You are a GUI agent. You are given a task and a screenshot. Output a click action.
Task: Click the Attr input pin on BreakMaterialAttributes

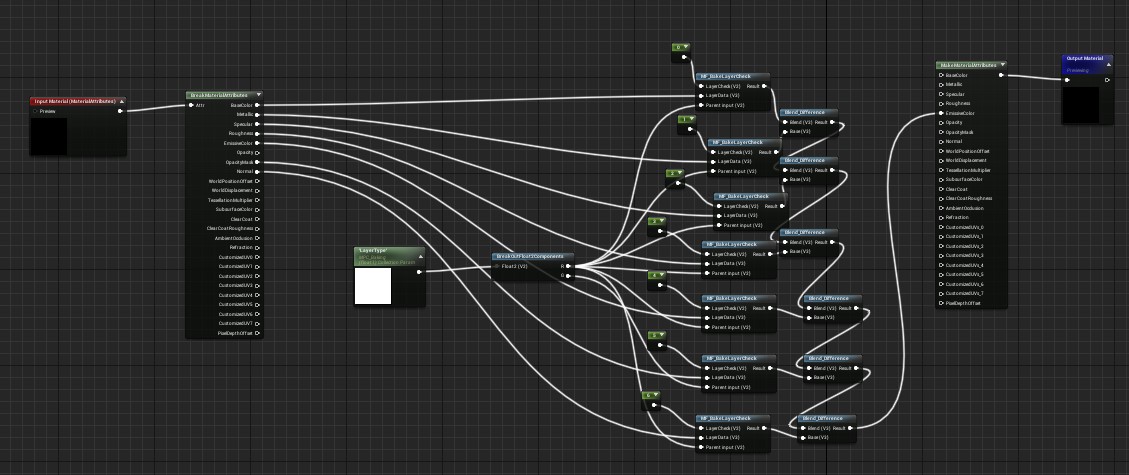click(191, 104)
